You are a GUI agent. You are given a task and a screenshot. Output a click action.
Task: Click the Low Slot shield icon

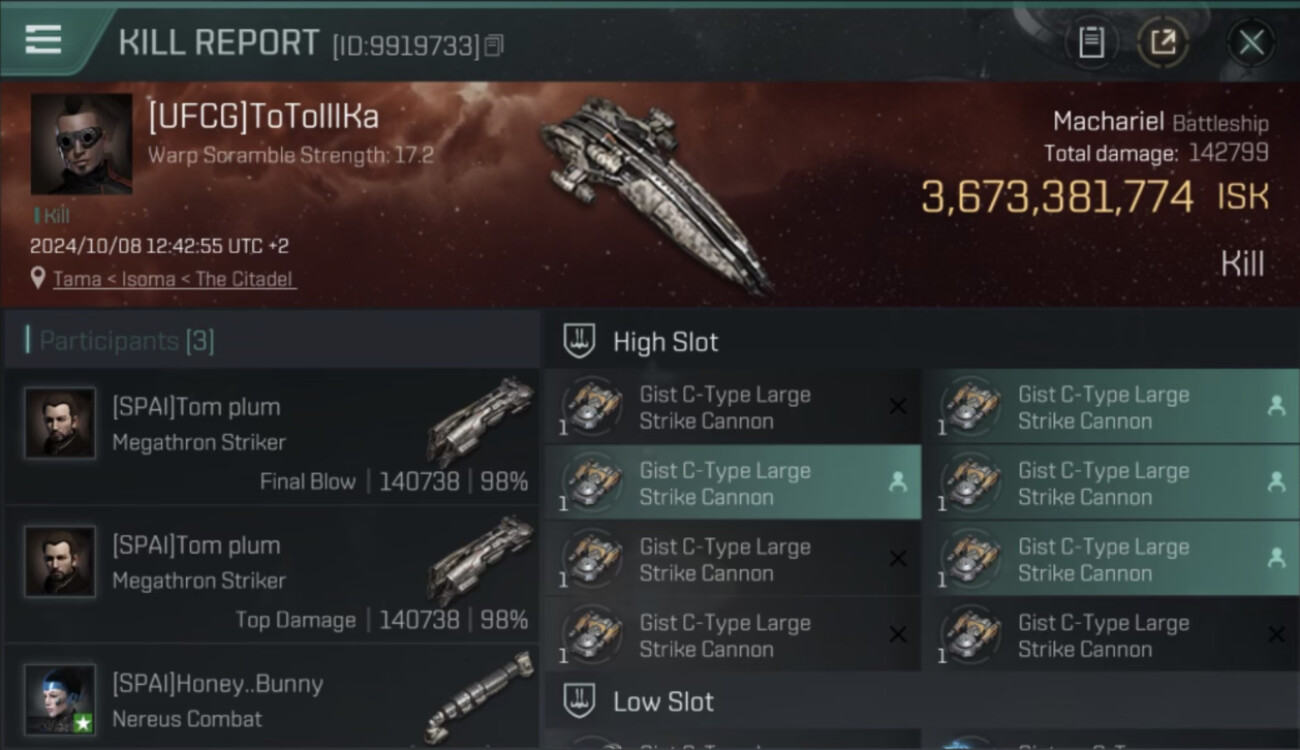579,701
